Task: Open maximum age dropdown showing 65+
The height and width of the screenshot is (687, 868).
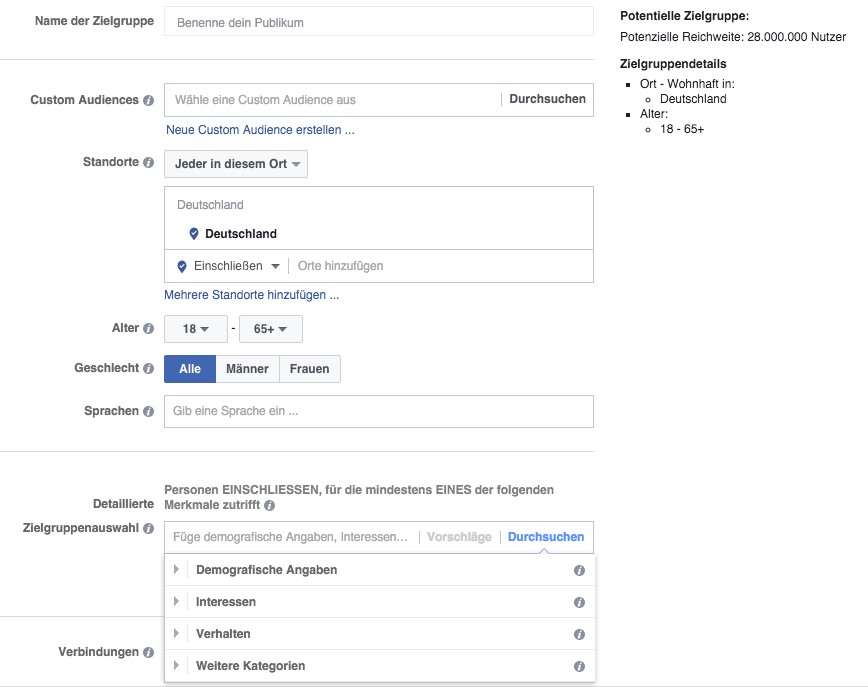Action: point(271,329)
